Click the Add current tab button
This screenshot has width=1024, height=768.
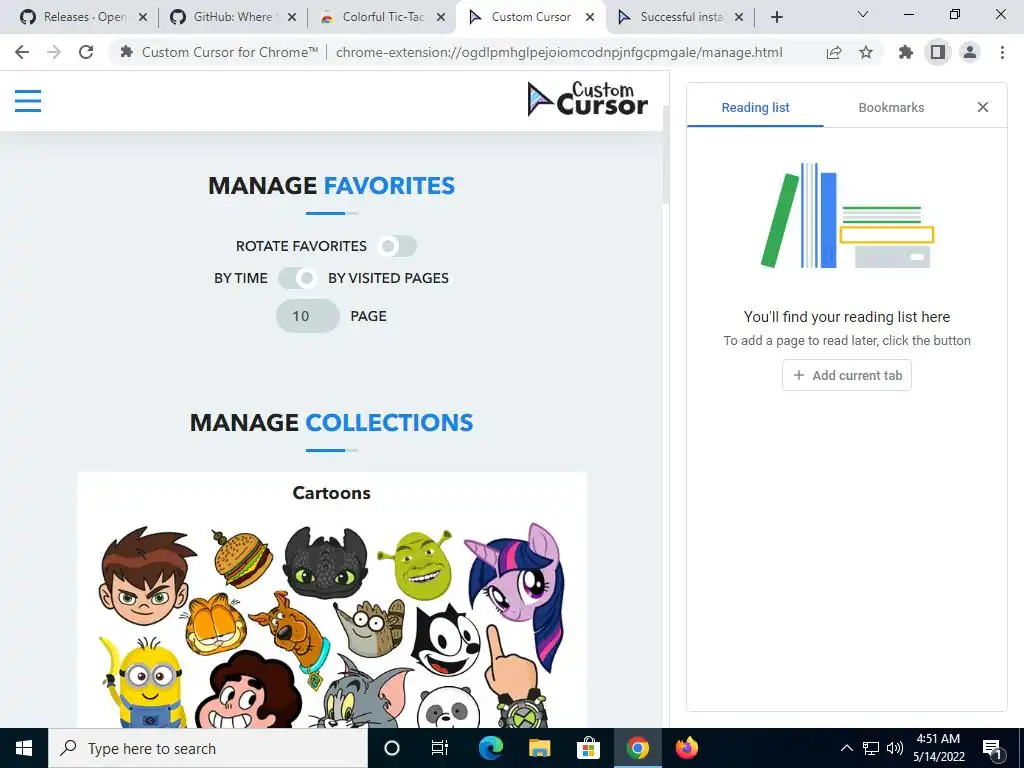pos(847,376)
